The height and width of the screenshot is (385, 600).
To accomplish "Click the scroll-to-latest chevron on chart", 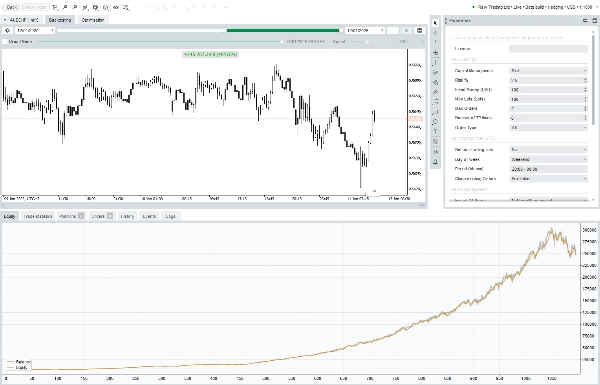I will 374,191.
